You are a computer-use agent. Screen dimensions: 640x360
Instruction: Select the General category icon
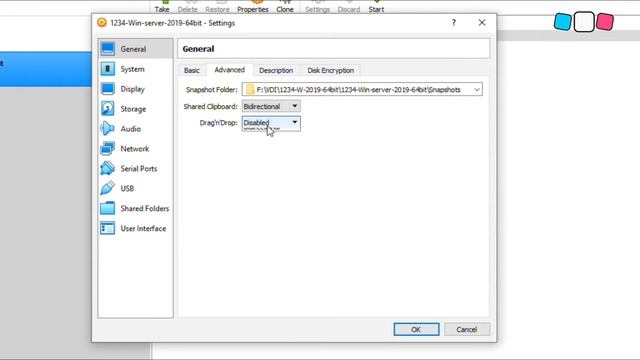point(108,49)
